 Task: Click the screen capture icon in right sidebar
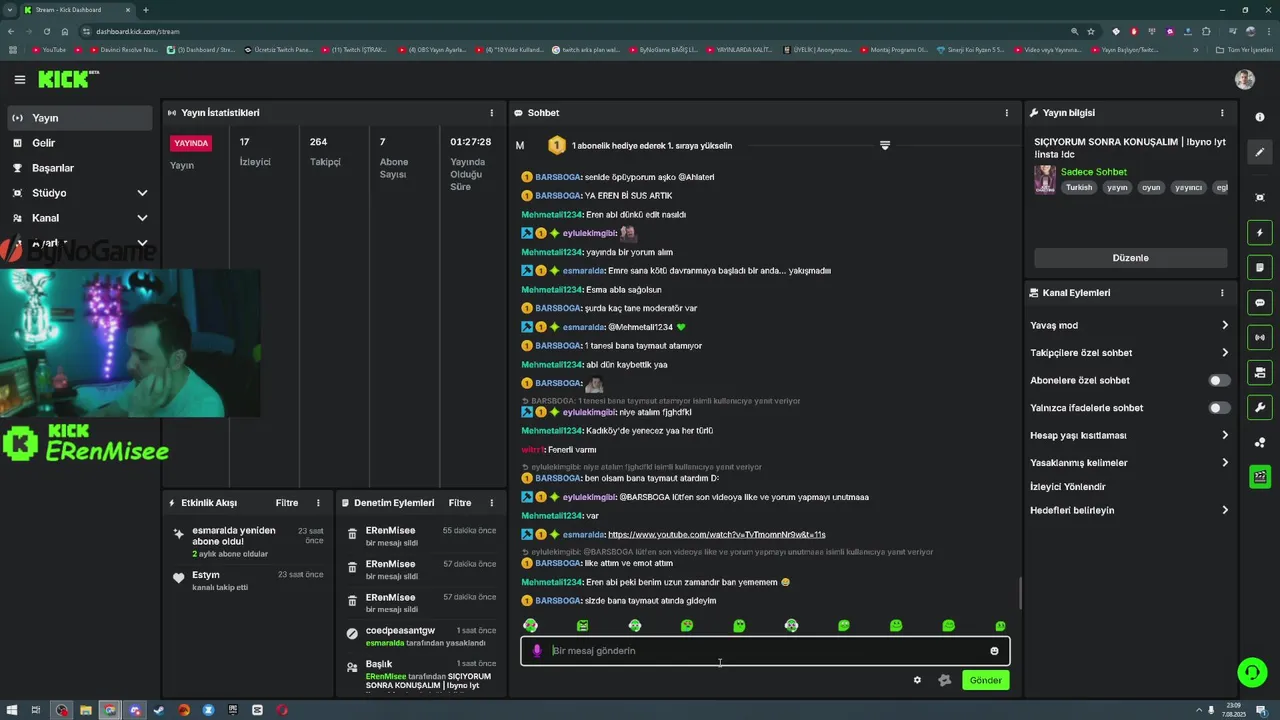click(1260, 197)
